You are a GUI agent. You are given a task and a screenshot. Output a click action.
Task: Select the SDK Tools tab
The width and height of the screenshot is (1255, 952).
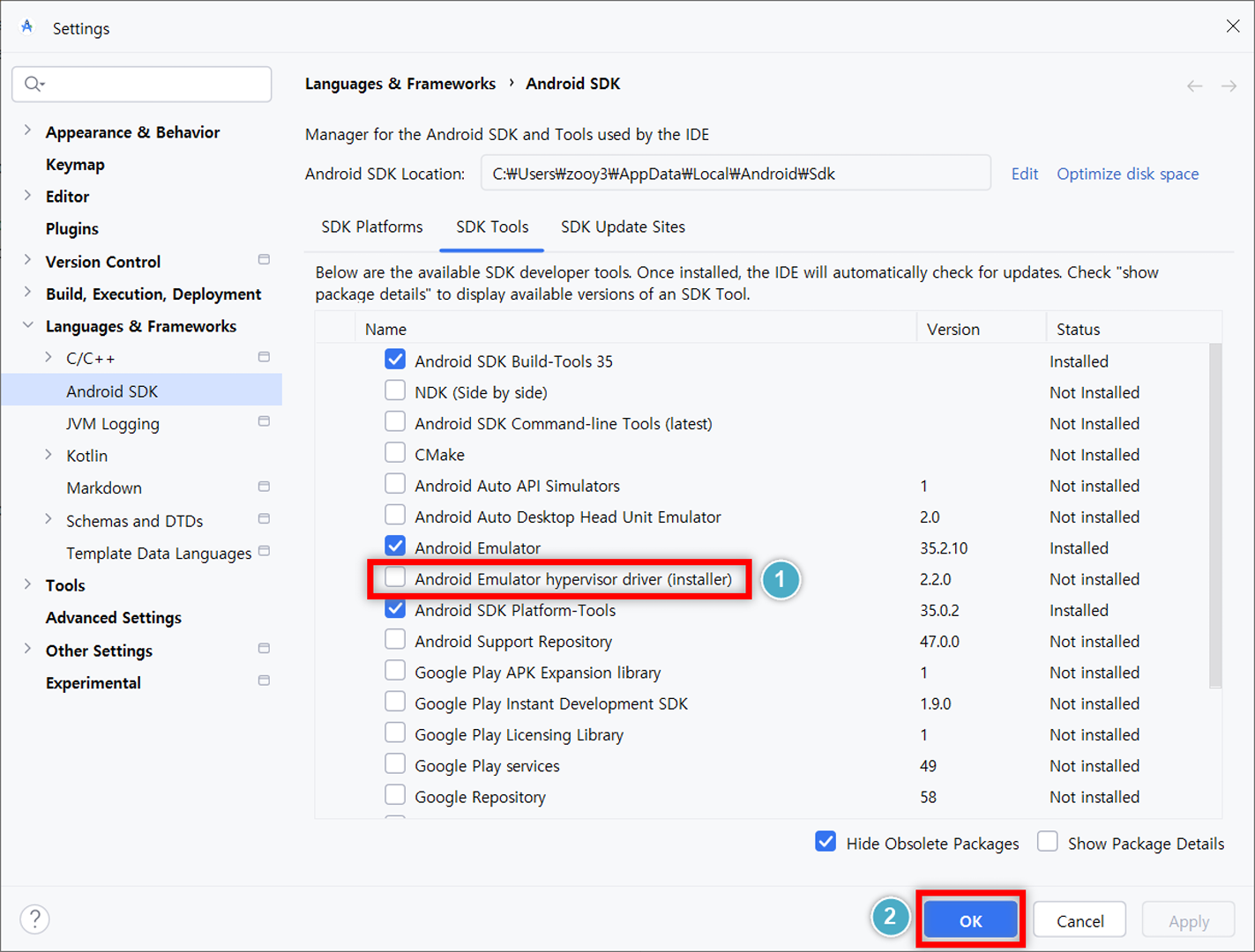[x=492, y=227]
